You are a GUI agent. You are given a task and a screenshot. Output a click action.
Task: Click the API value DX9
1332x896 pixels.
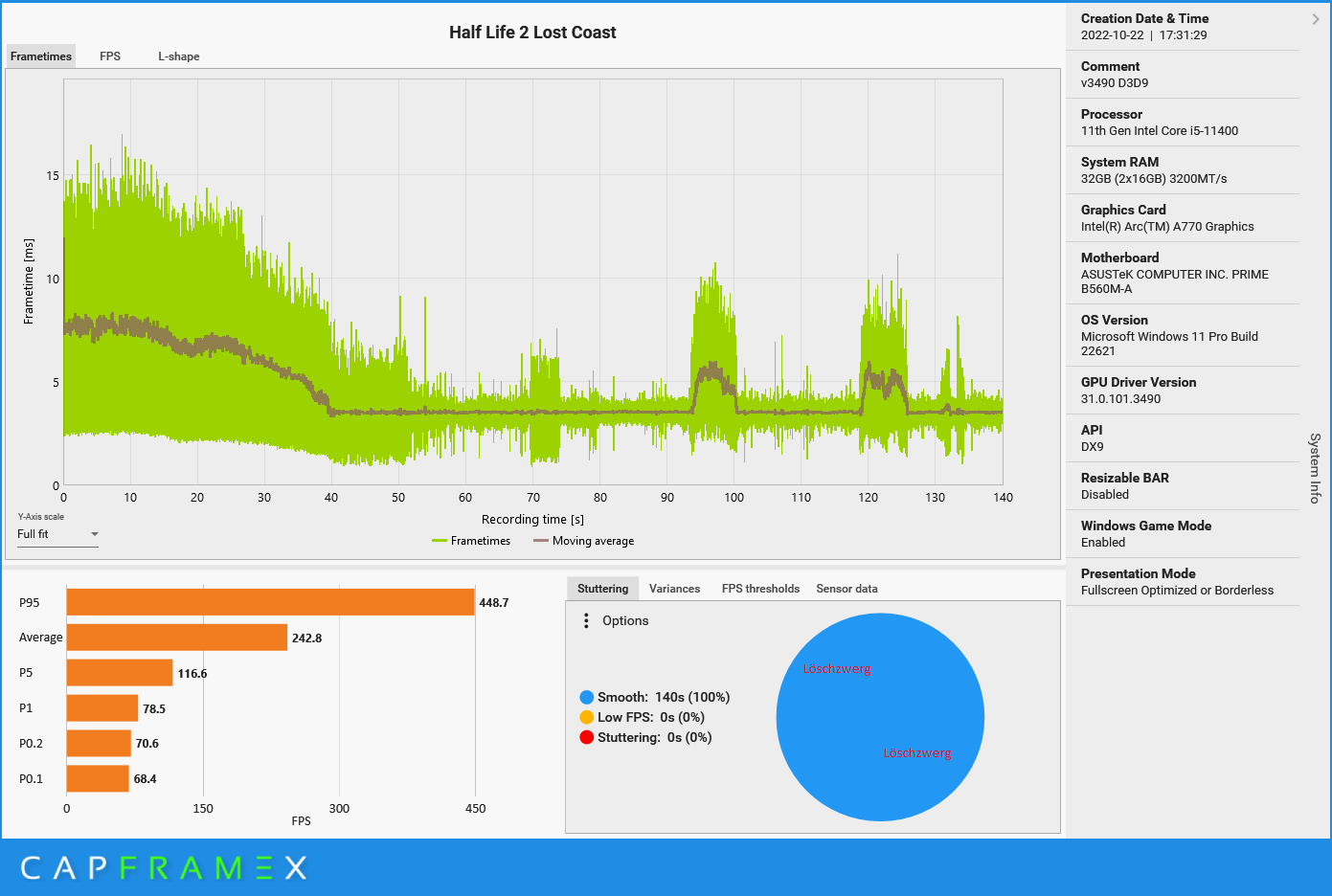[1092, 447]
